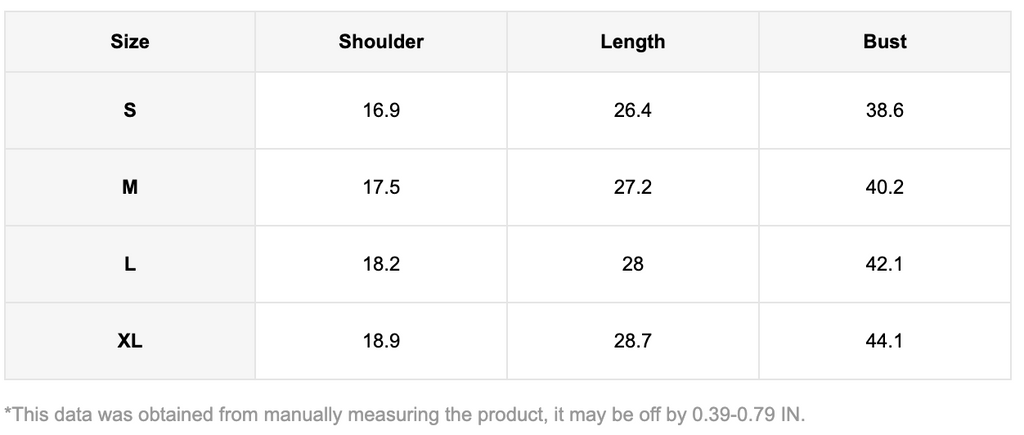
Task: Click length value 28 for size L
Action: [x=633, y=264]
